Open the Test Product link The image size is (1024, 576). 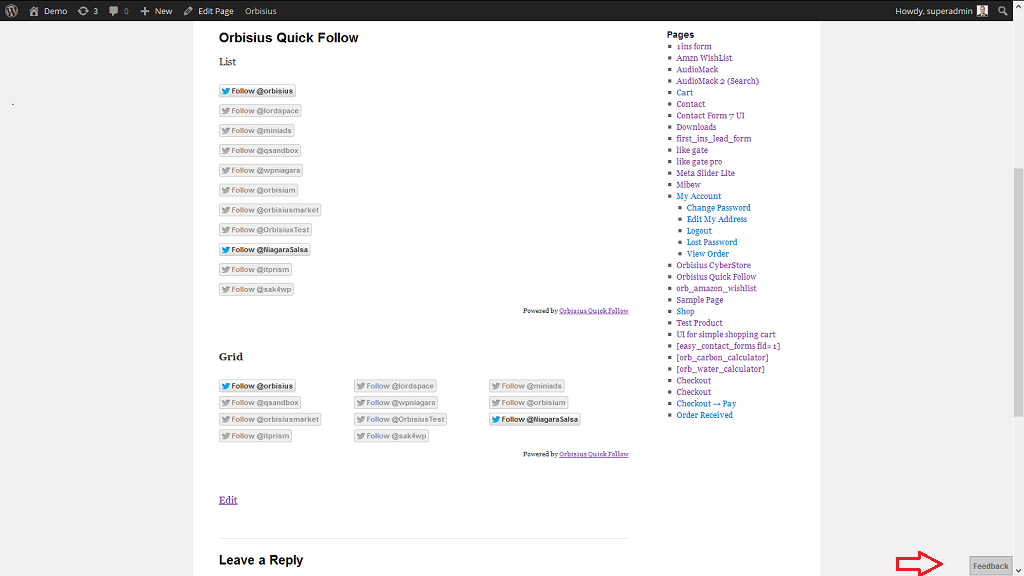699,323
